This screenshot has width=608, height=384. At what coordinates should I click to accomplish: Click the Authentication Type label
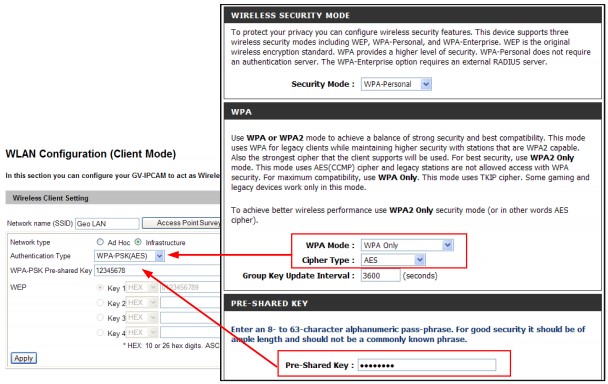click(40, 256)
